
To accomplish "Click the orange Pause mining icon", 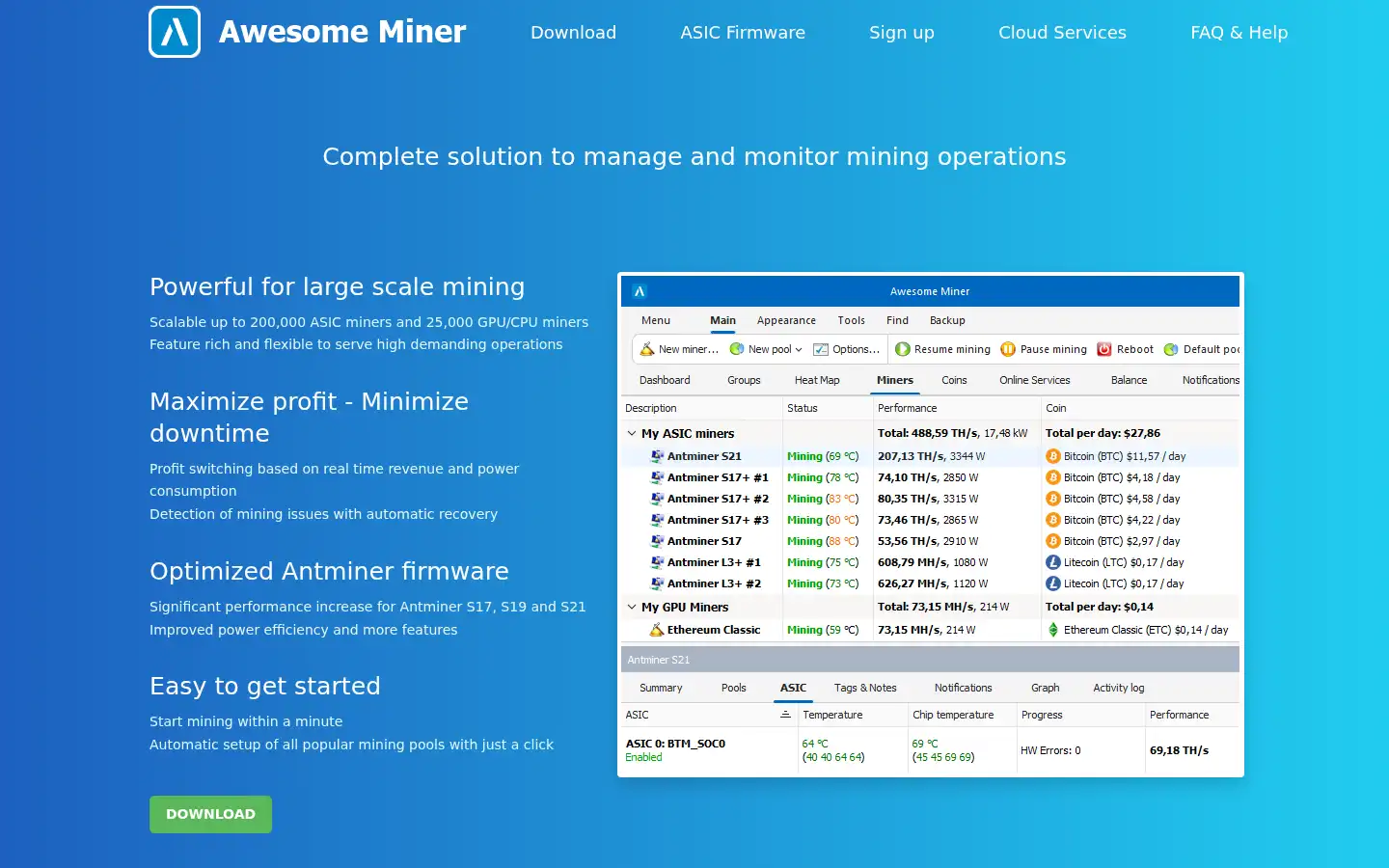I will click(x=1008, y=349).
